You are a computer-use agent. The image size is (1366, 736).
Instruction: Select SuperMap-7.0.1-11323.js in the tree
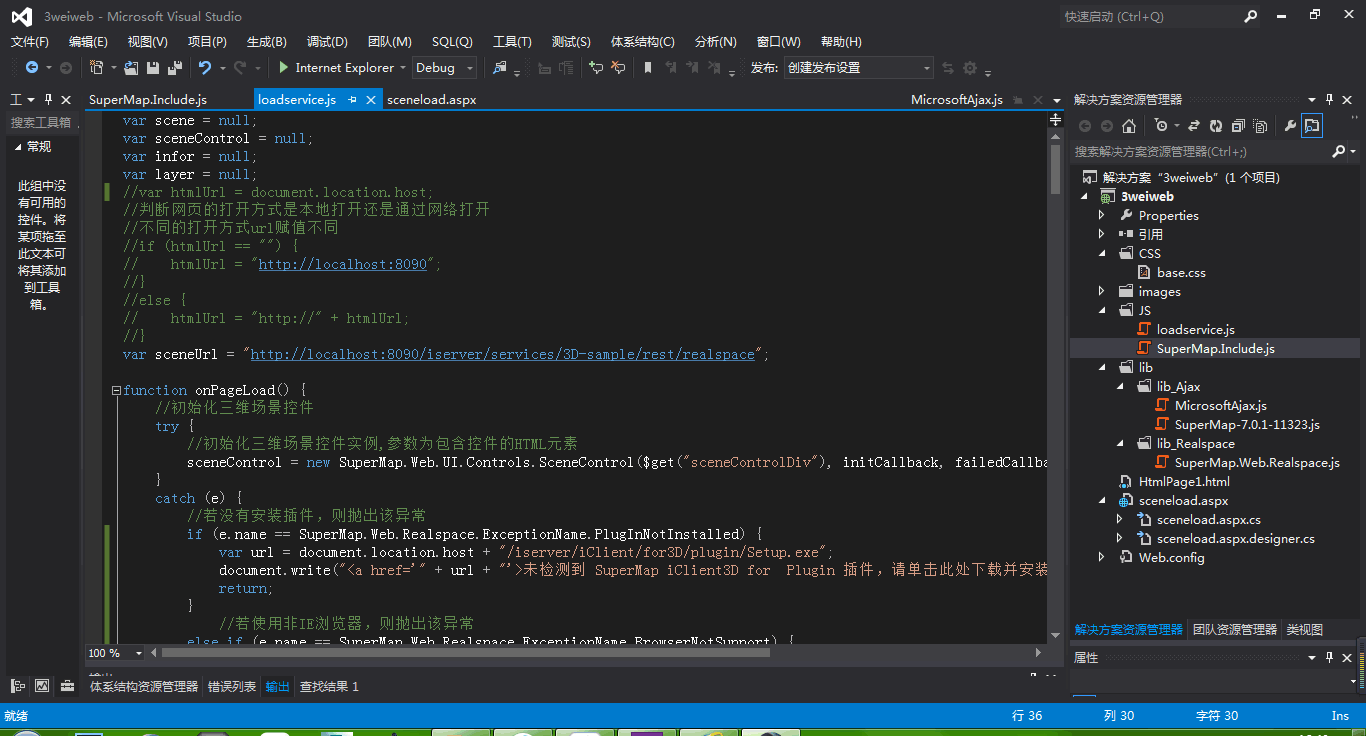point(1247,424)
